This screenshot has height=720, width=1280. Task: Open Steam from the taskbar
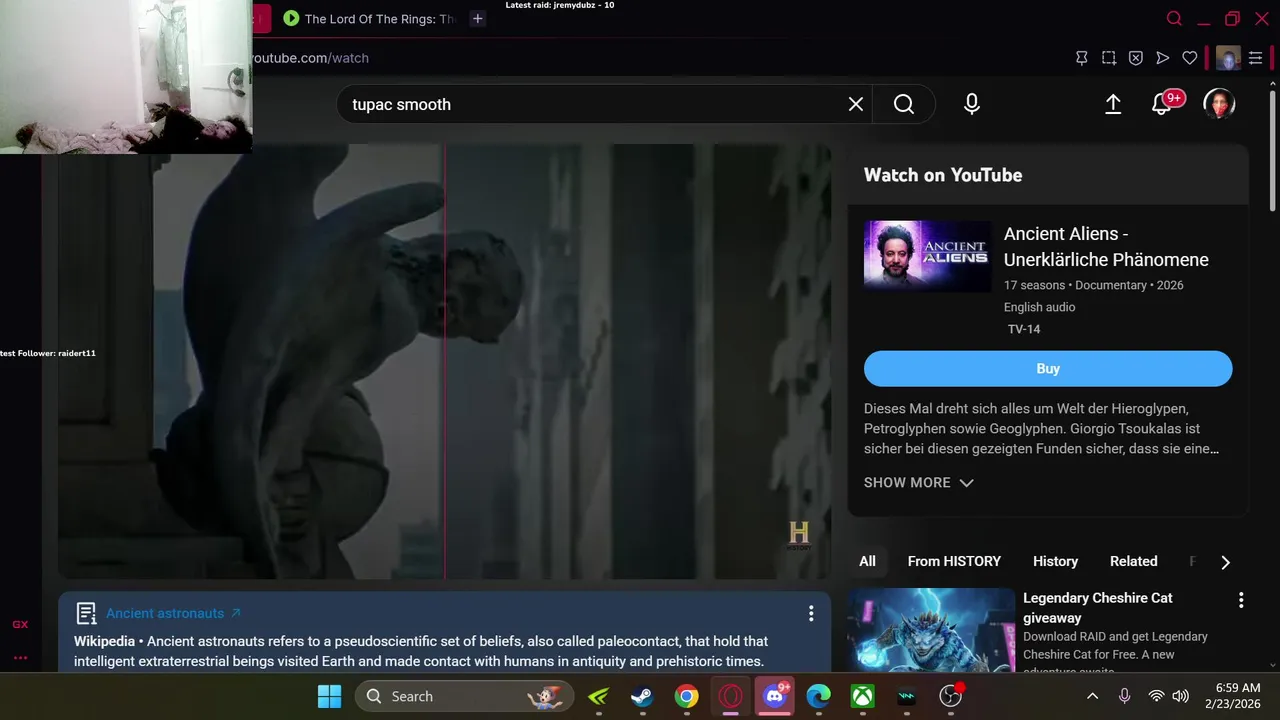click(642, 696)
